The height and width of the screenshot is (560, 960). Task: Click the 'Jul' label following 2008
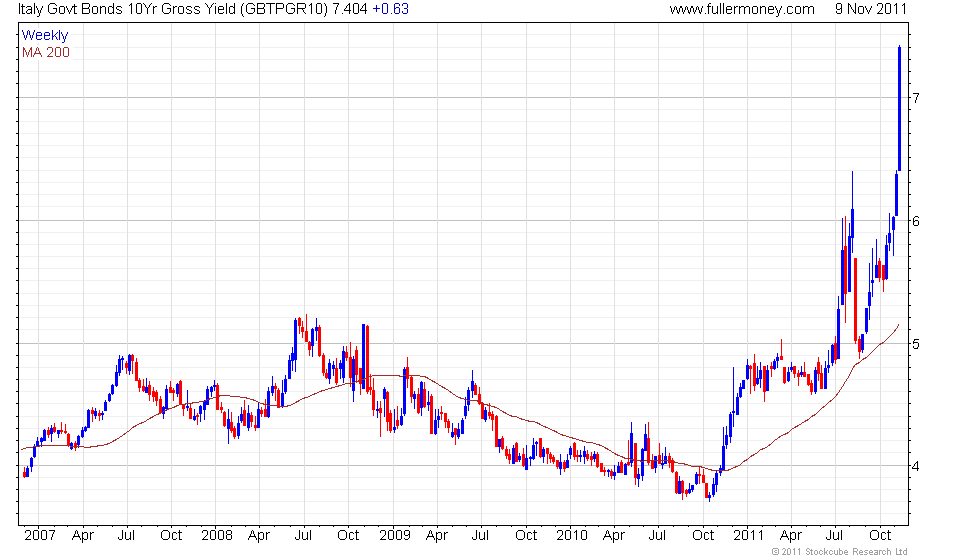pyautogui.click(x=303, y=536)
